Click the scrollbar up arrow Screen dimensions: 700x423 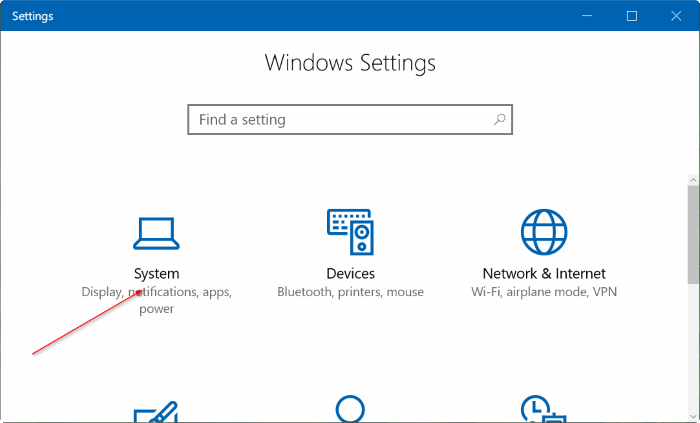coord(693,180)
